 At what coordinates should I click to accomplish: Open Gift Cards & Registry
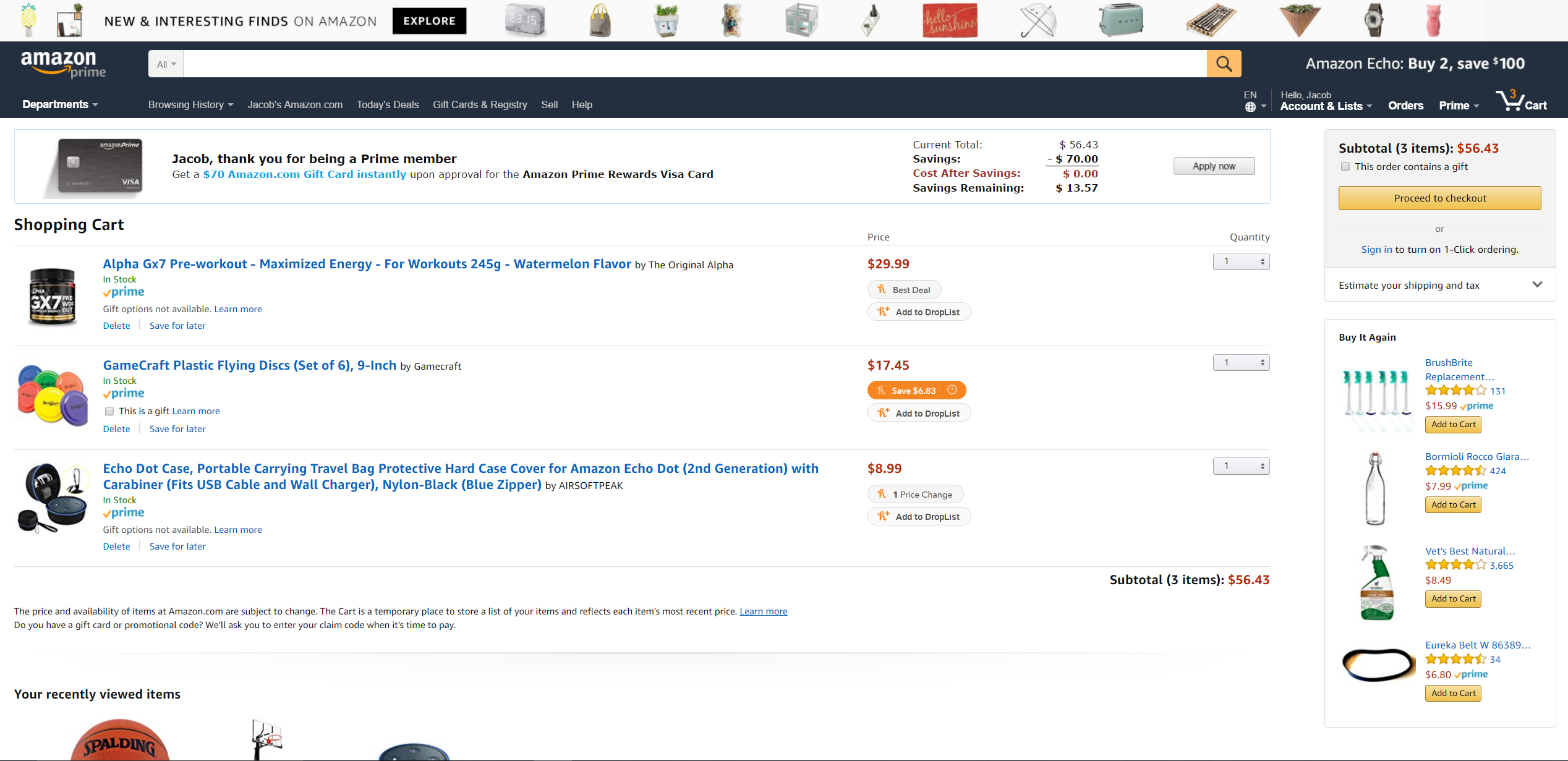tap(480, 104)
